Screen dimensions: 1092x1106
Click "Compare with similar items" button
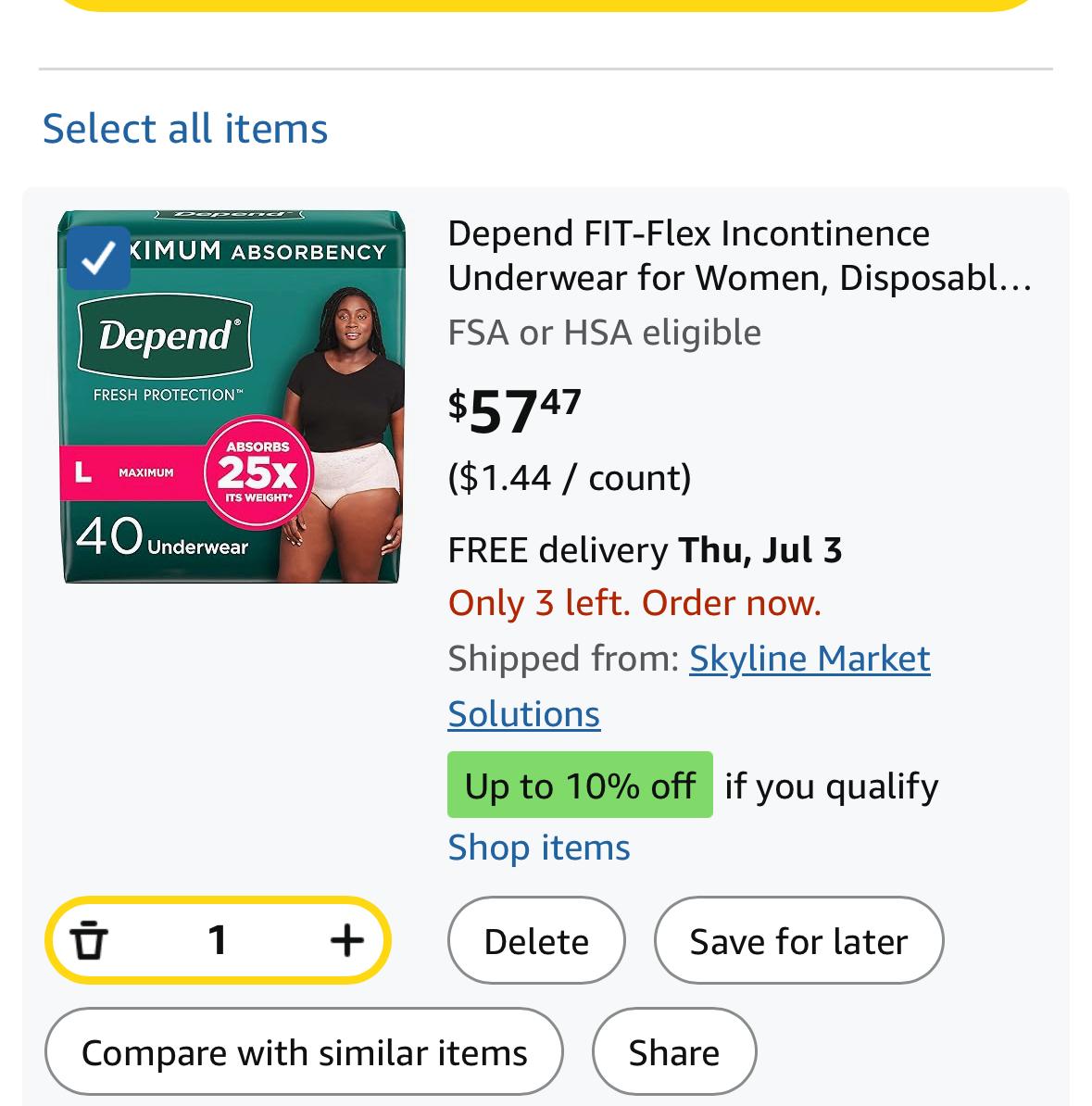[304, 1052]
